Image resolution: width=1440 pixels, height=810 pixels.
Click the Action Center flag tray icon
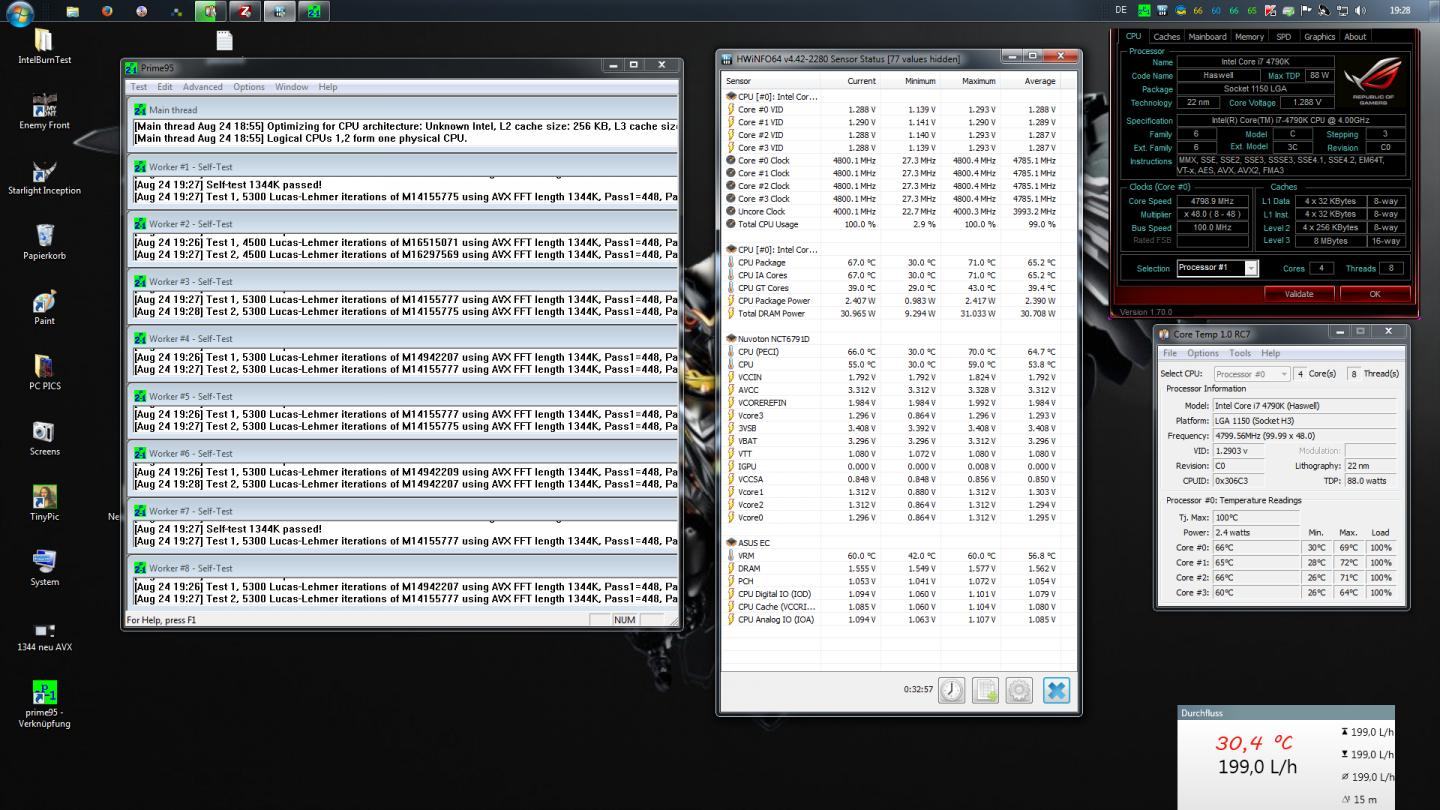tap(1306, 10)
